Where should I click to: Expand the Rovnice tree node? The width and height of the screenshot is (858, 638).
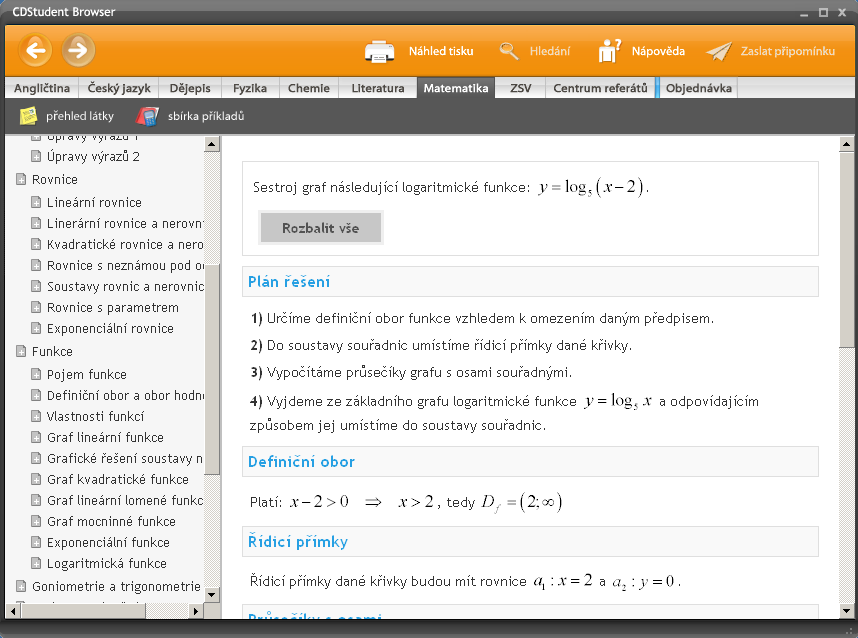(21, 179)
